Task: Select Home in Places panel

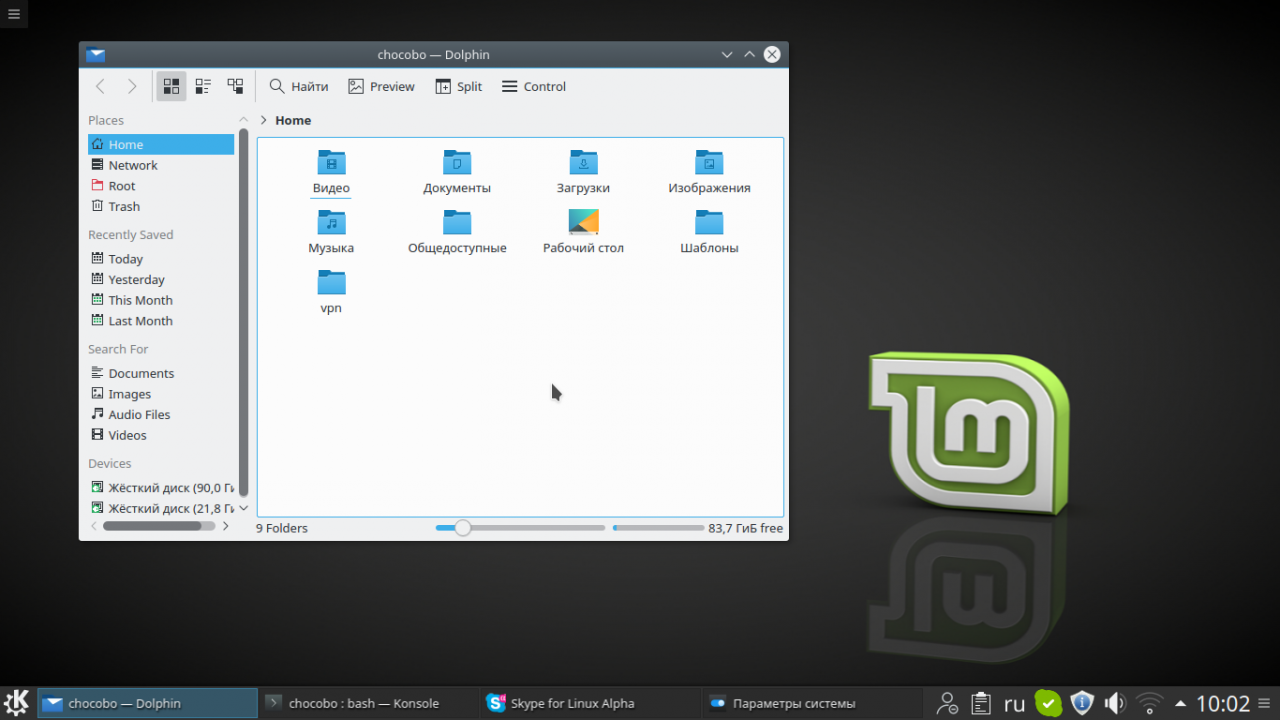Action: [x=161, y=145]
